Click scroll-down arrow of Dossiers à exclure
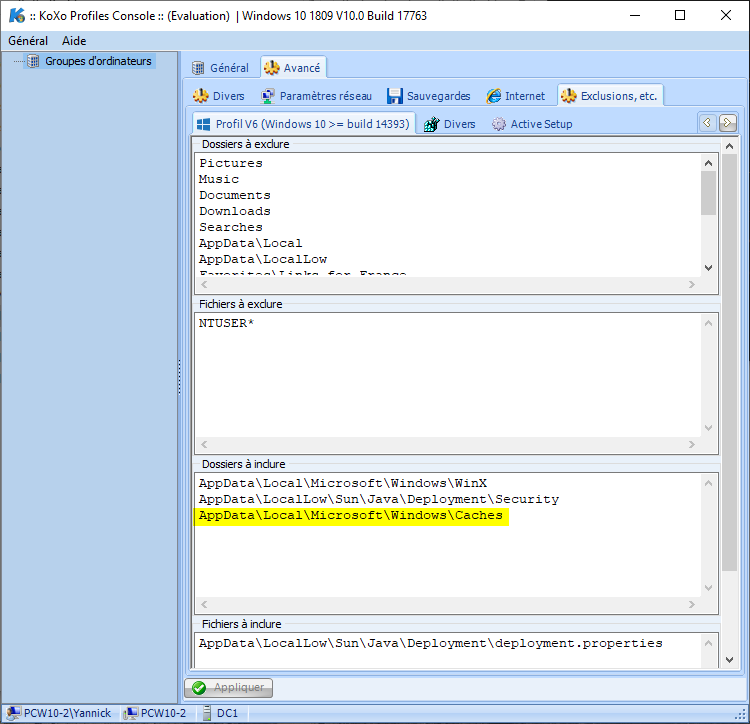The image size is (750, 724). 708,268
